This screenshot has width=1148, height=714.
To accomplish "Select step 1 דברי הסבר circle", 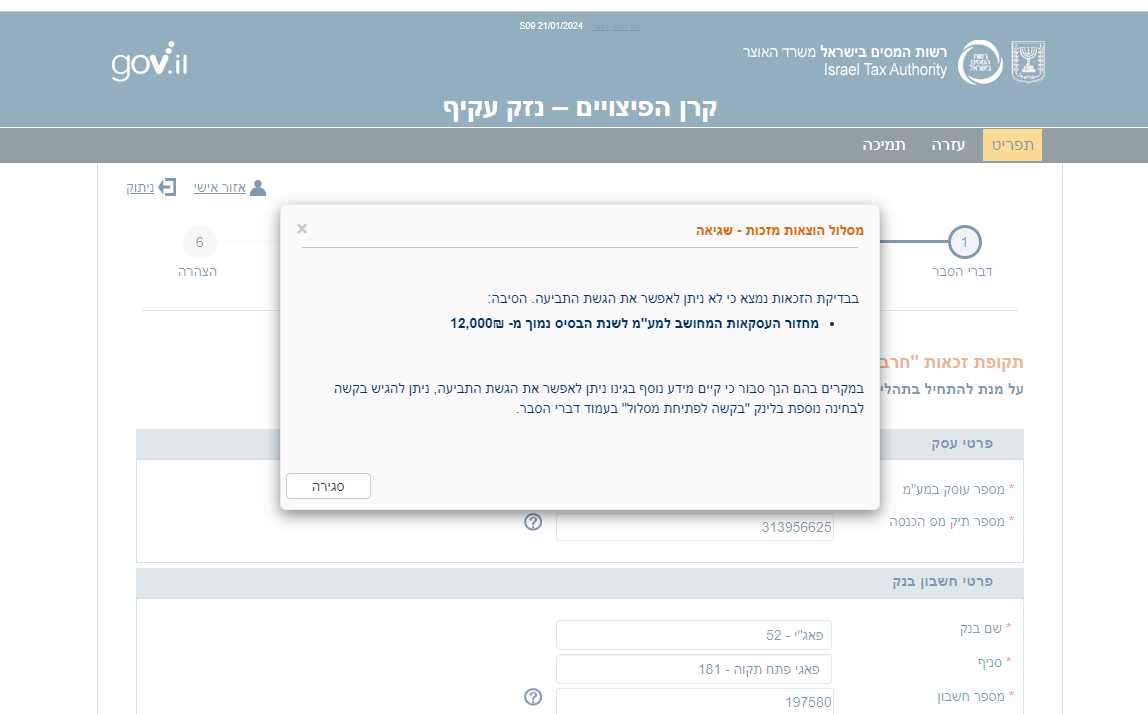I will [964, 242].
